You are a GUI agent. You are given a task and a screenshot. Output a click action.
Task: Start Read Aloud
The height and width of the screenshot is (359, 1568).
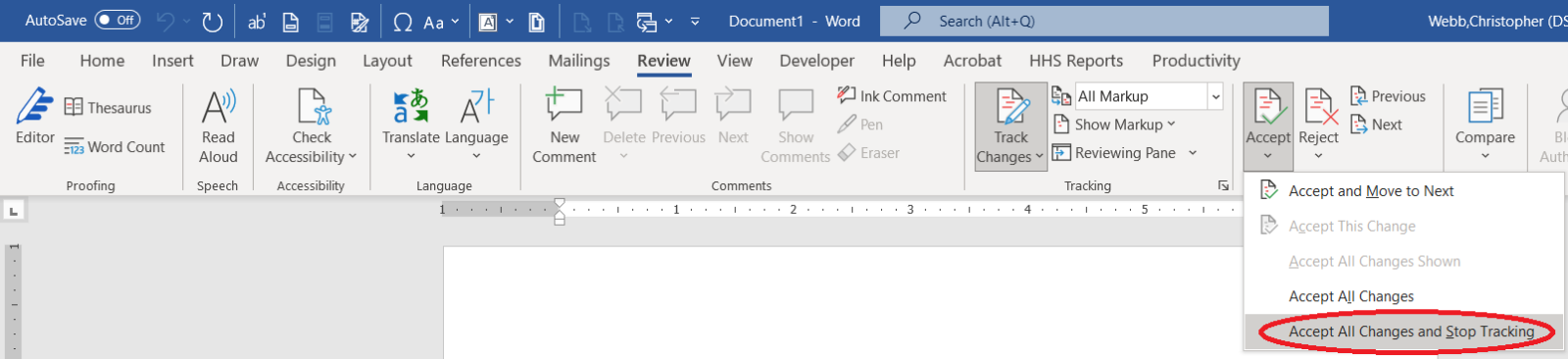coord(219,126)
